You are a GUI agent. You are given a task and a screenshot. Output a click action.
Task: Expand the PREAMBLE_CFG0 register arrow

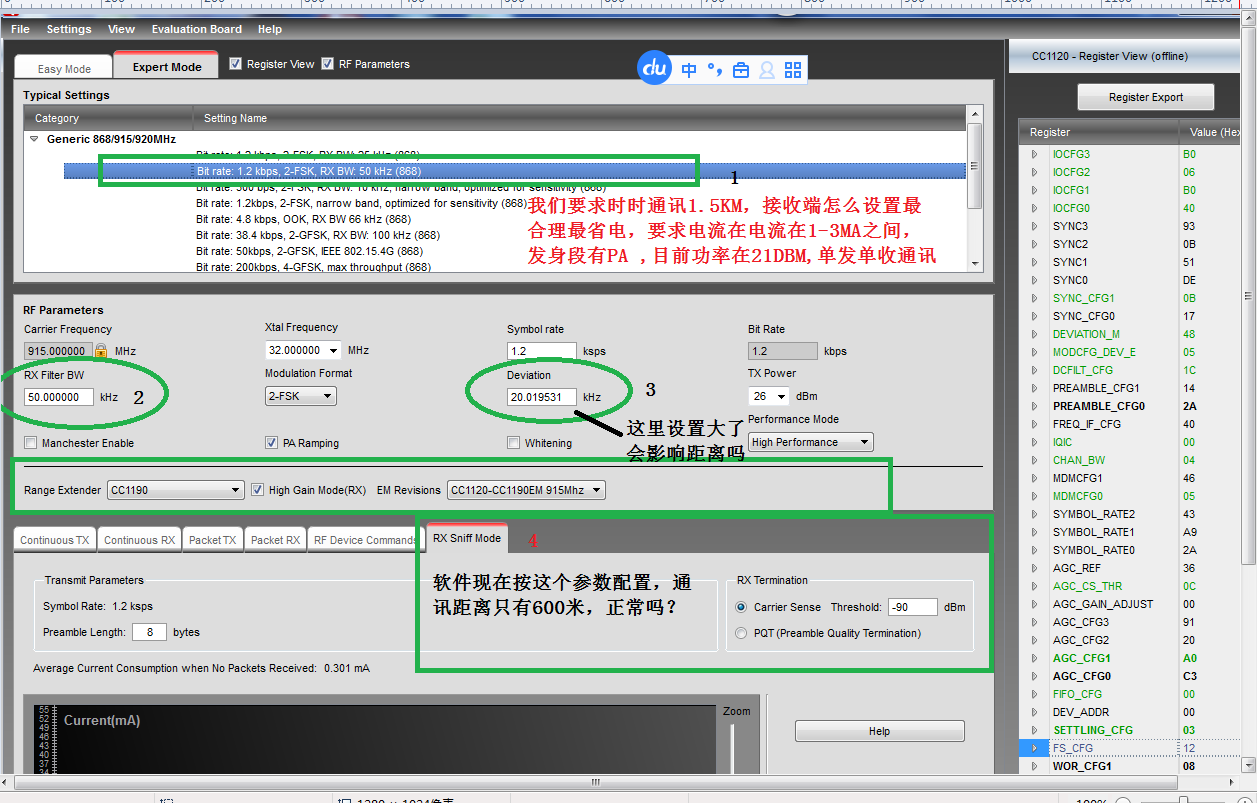[1035, 406]
